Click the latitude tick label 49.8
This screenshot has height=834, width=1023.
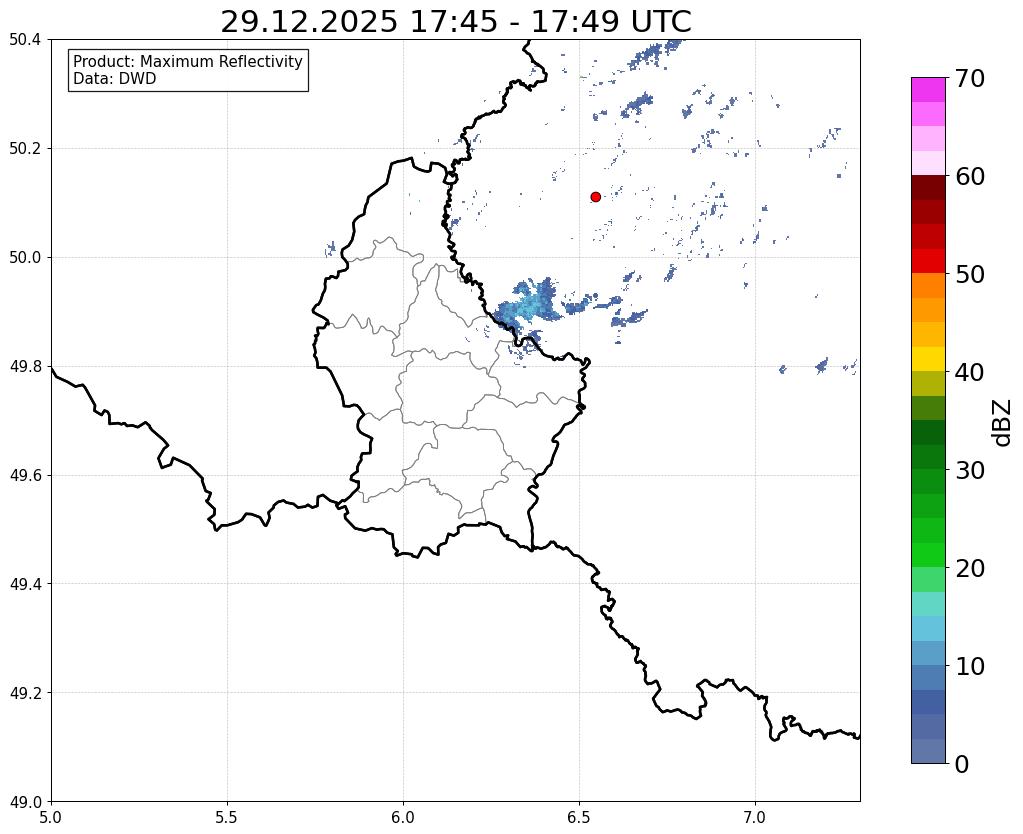pyautogui.click(x=25, y=367)
